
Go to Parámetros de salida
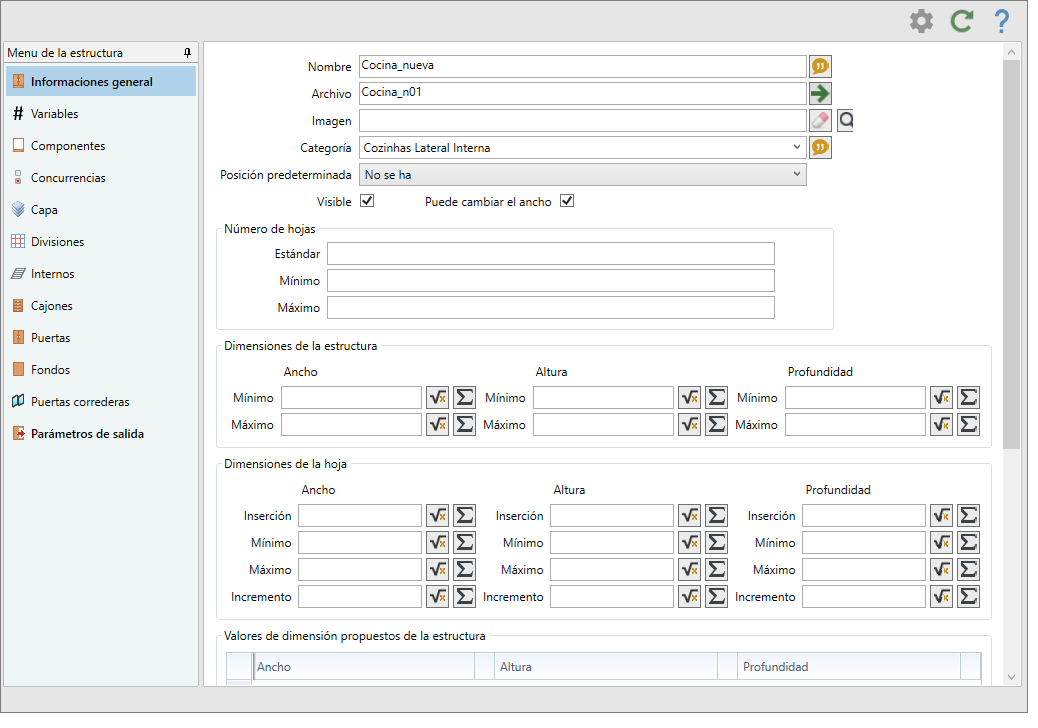(101, 433)
